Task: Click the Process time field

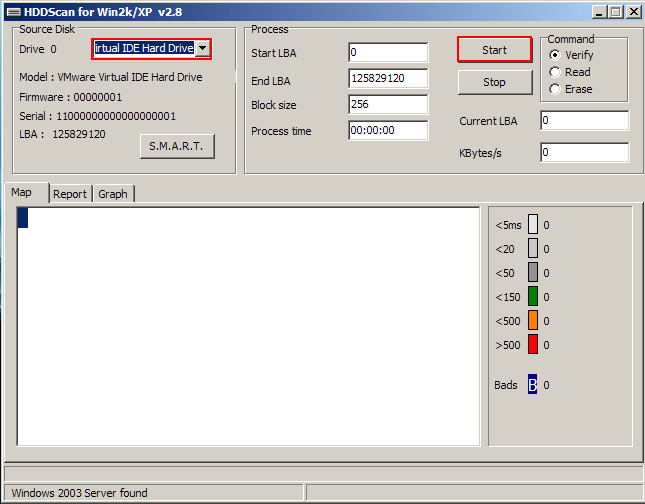Action: [388, 130]
